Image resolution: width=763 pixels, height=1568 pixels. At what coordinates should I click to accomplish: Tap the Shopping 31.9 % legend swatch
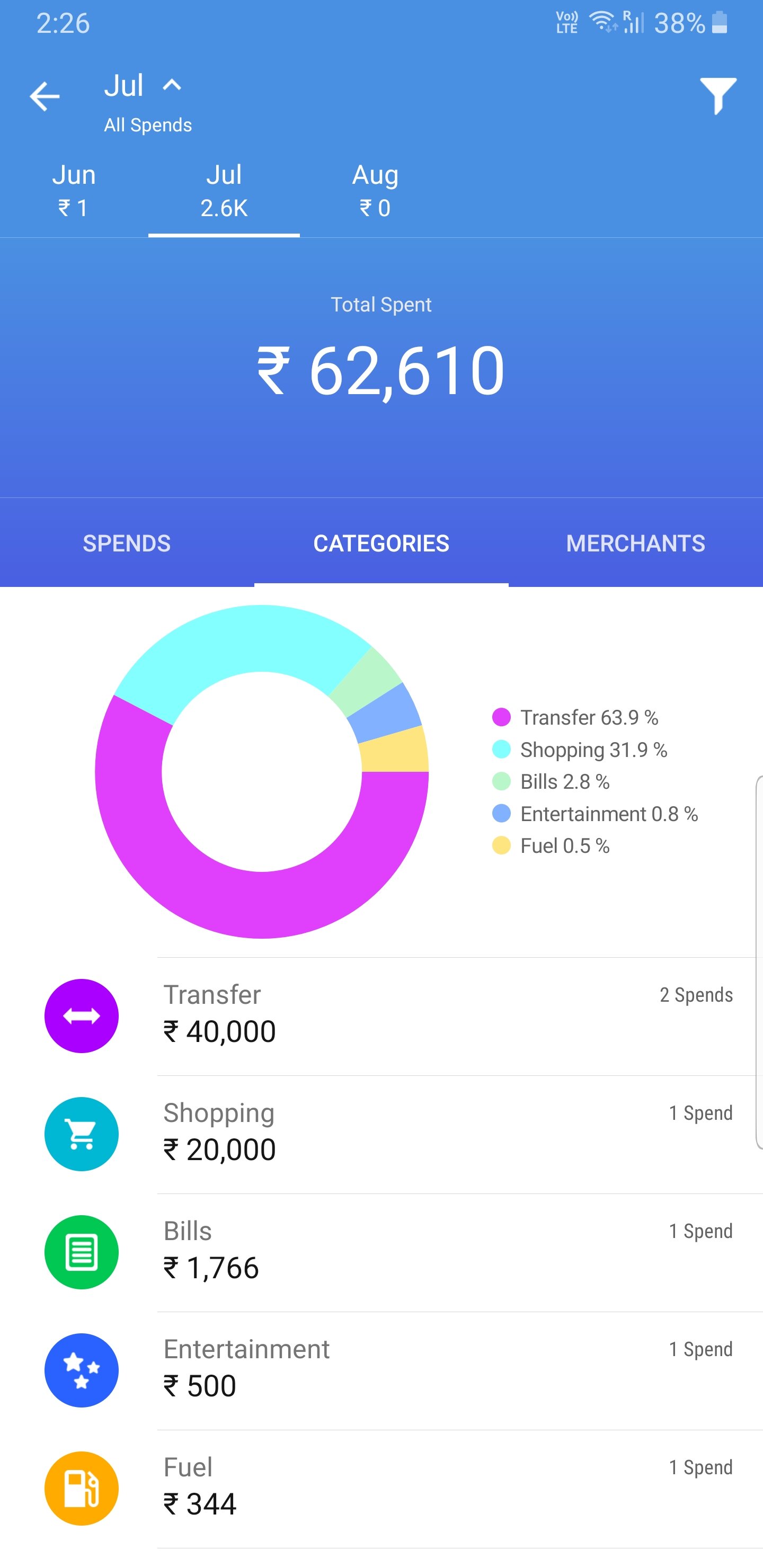pyautogui.click(x=501, y=750)
